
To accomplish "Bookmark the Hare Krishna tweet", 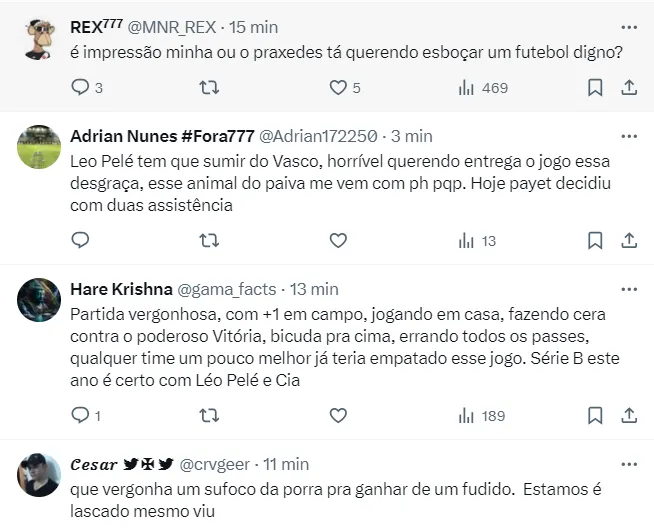I will click(595, 414).
